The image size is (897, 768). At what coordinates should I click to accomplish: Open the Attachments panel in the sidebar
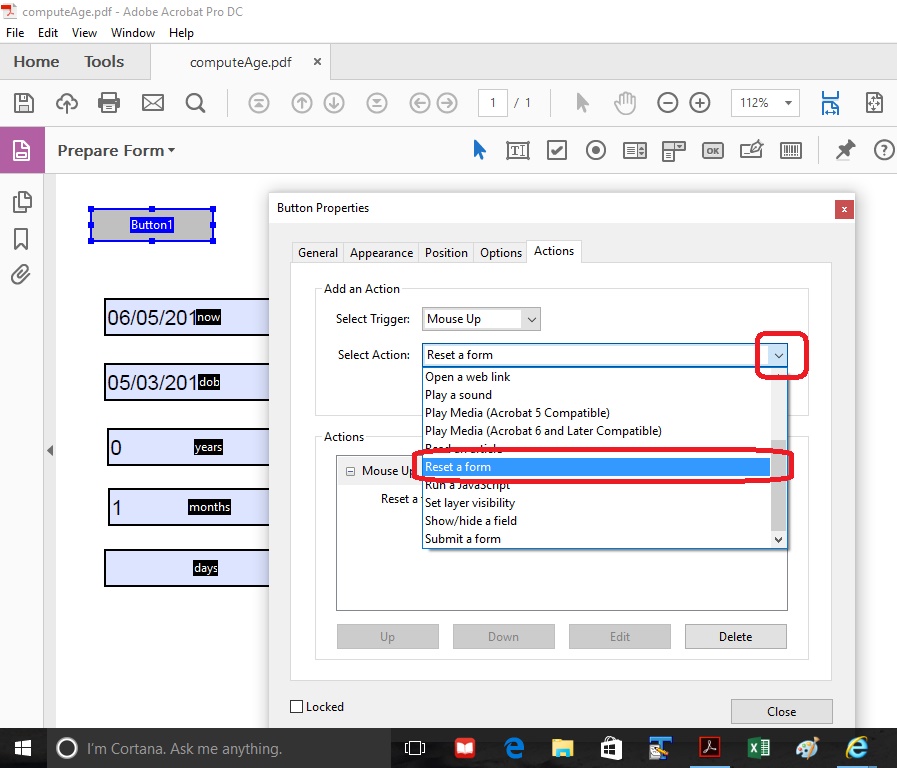click(22, 275)
